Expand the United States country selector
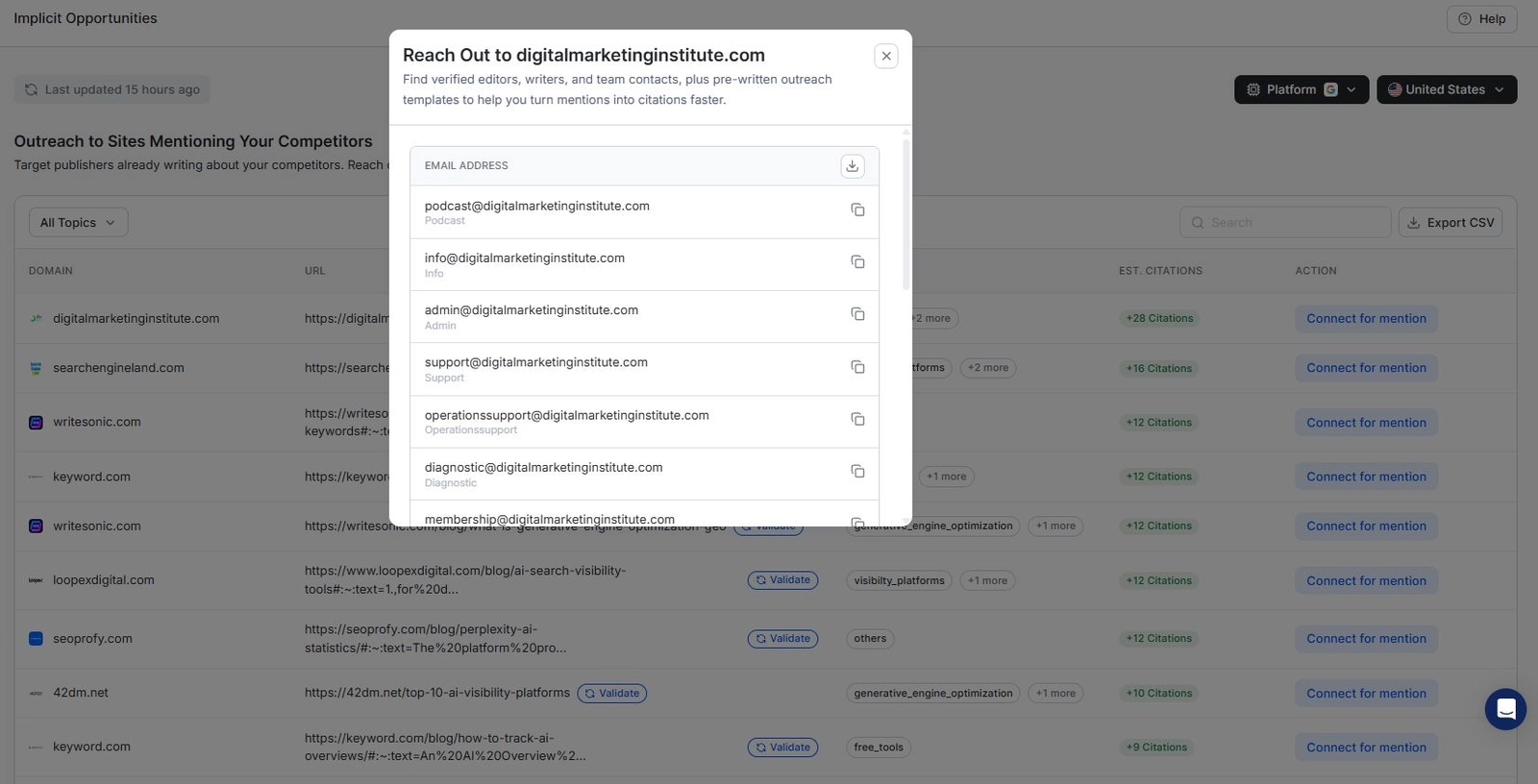This screenshot has width=1538, height=784. pyautogui.click(x=1446, y=89)
